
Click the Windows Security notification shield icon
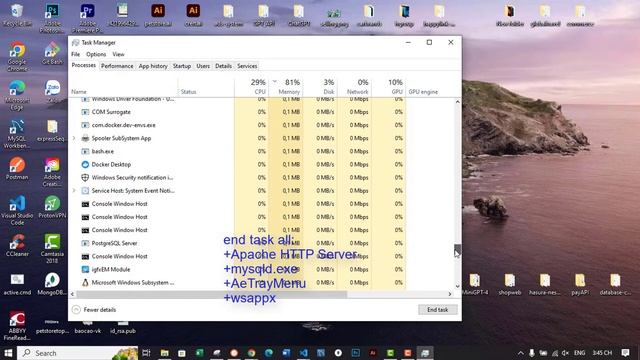85,178
